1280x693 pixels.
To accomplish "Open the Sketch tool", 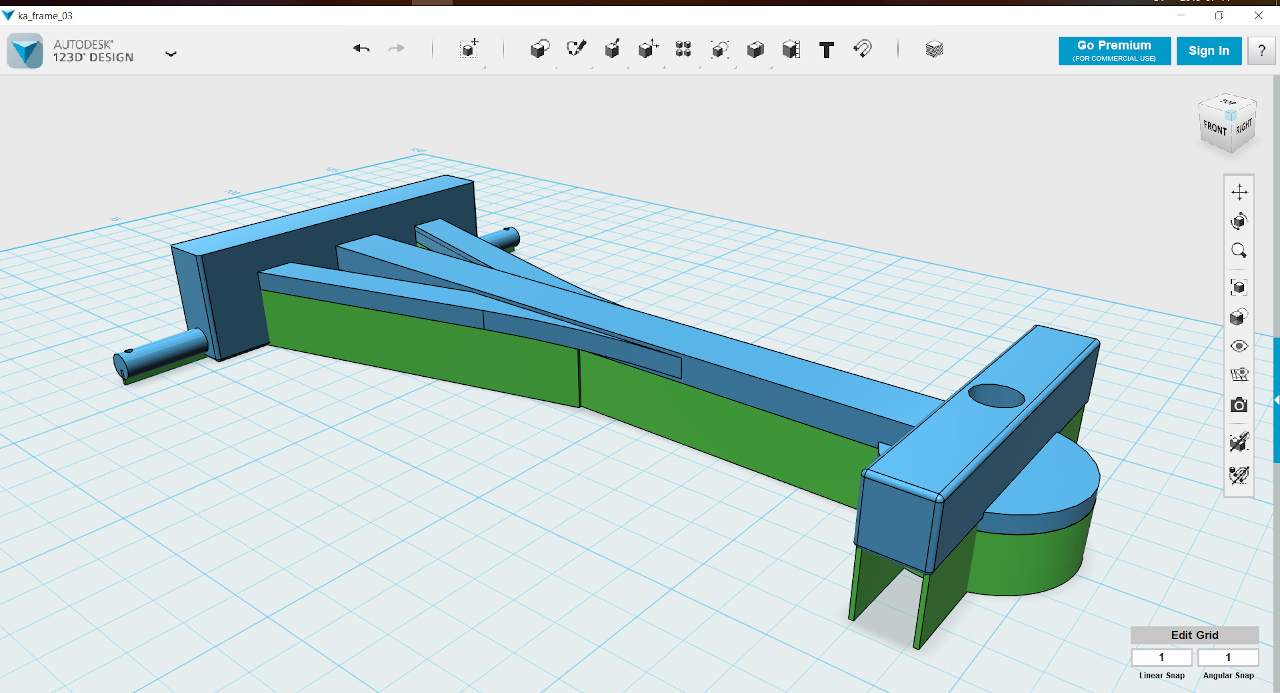I will pyautogui.click(x=576, y=49).
